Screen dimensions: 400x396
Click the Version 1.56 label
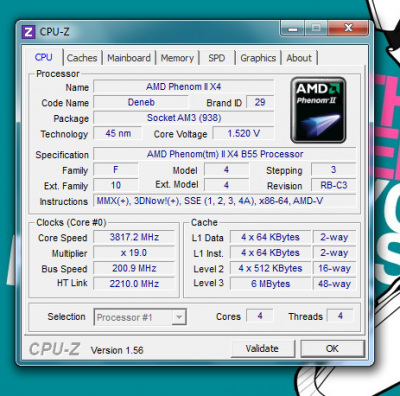[x=117, y=350]
